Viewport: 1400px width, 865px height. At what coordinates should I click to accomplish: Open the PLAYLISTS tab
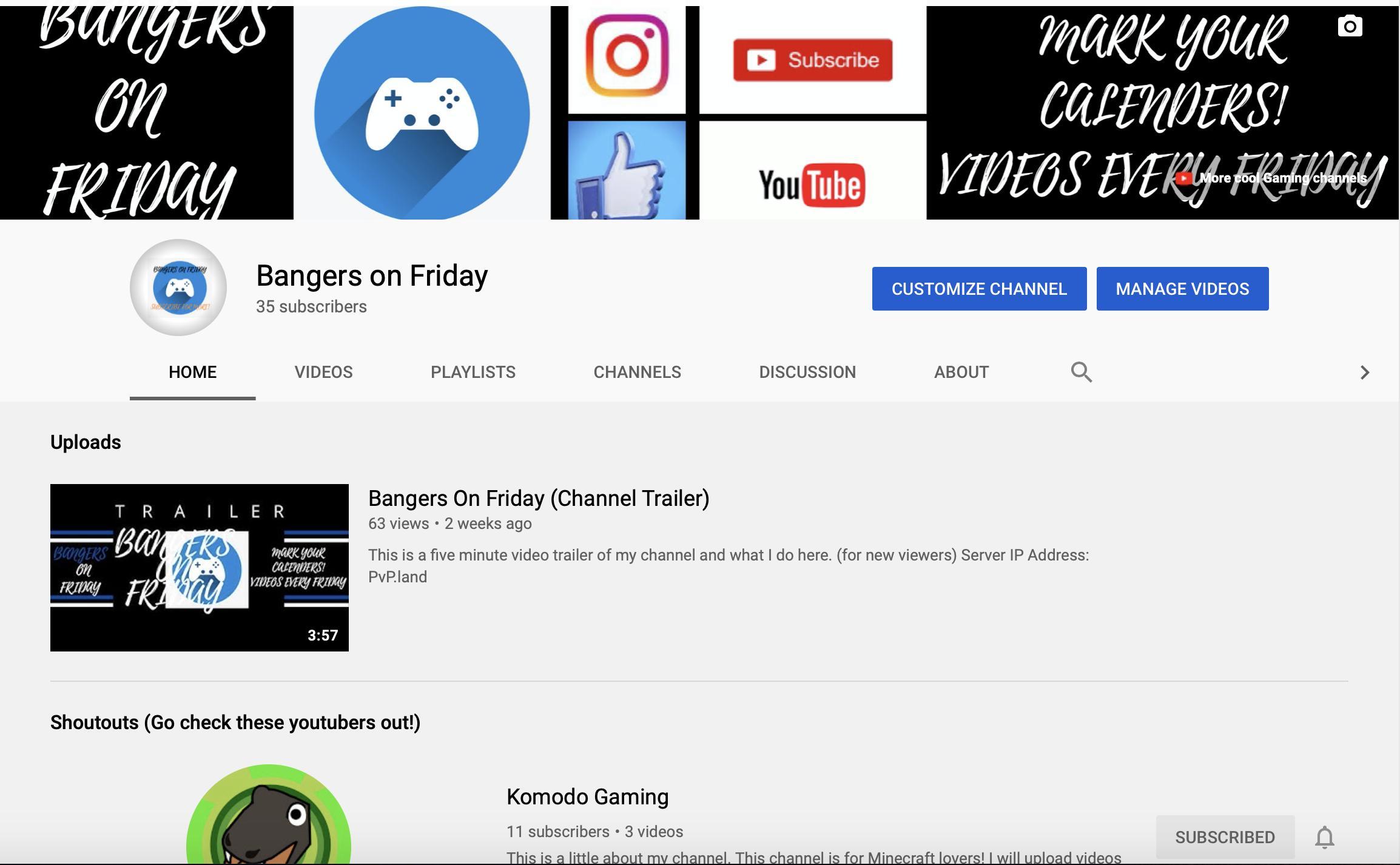tap(473, 372)
